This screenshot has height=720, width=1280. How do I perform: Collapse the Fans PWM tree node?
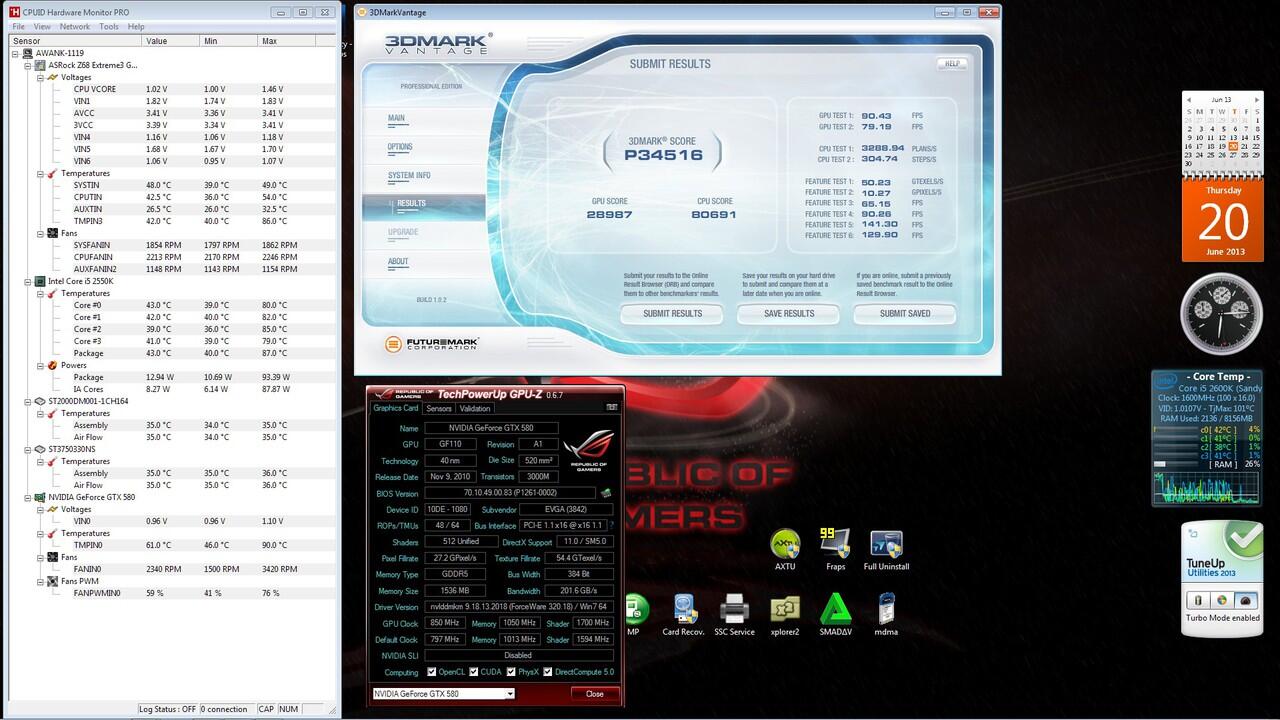pos(40,581)
